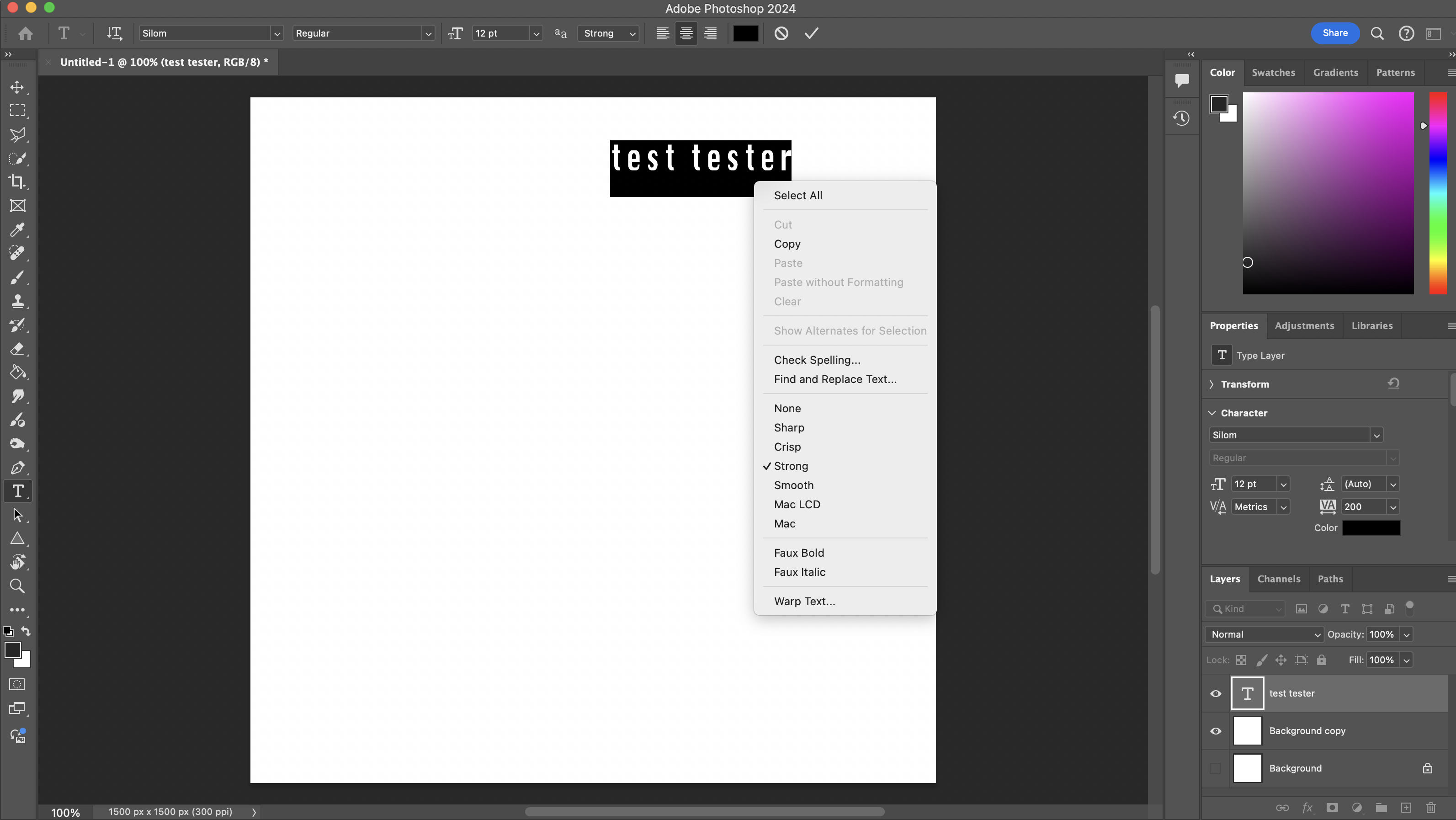Click the delete layer trash icon
The width and height of the screenshot is (1456, 820).
click(1430, 808)
